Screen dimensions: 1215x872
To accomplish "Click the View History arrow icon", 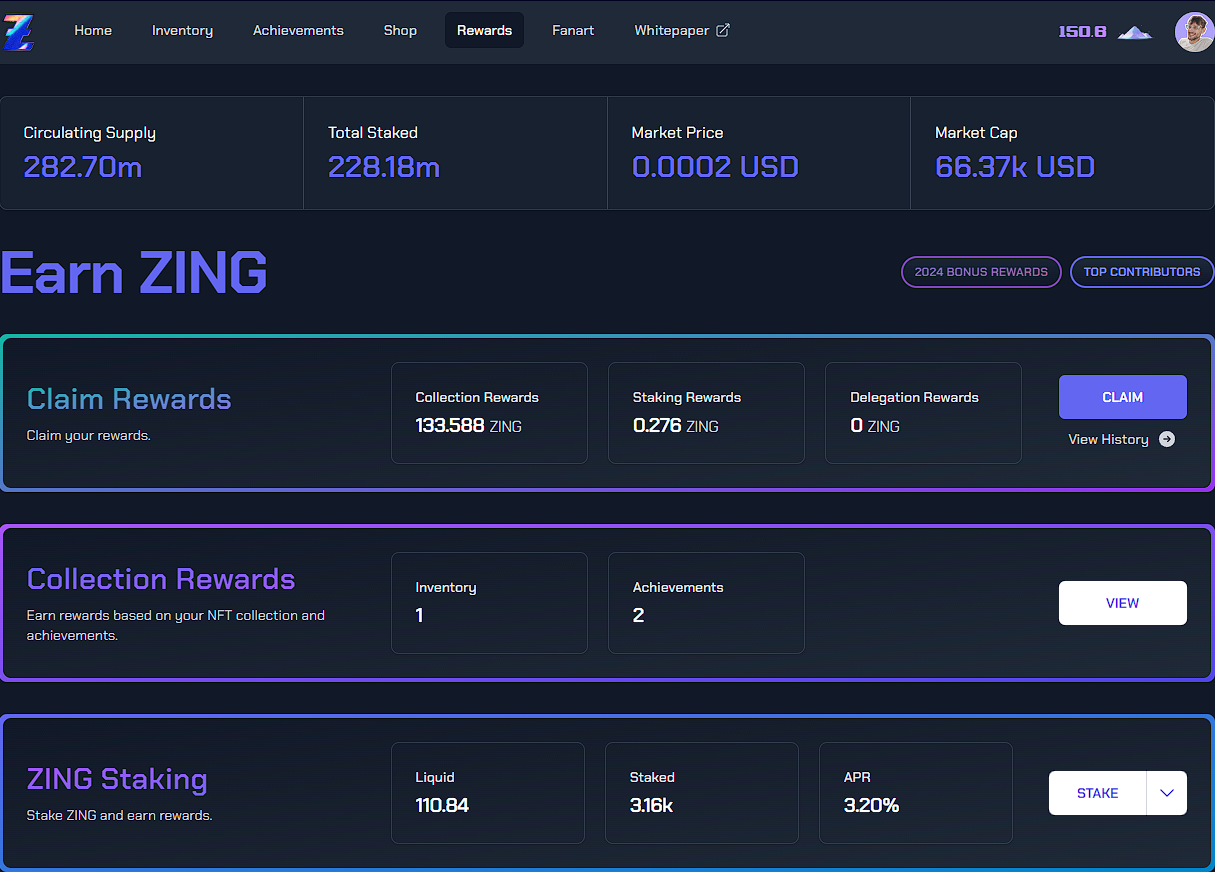I will pos(1167,439).
